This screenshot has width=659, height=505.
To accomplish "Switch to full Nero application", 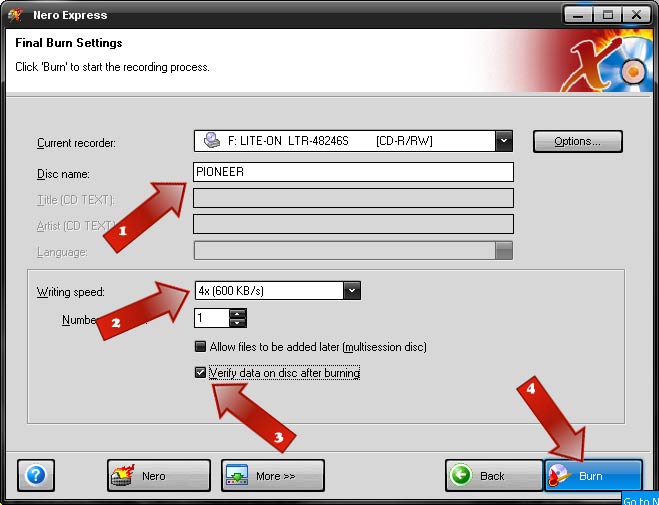I will [x=159, y=475].
